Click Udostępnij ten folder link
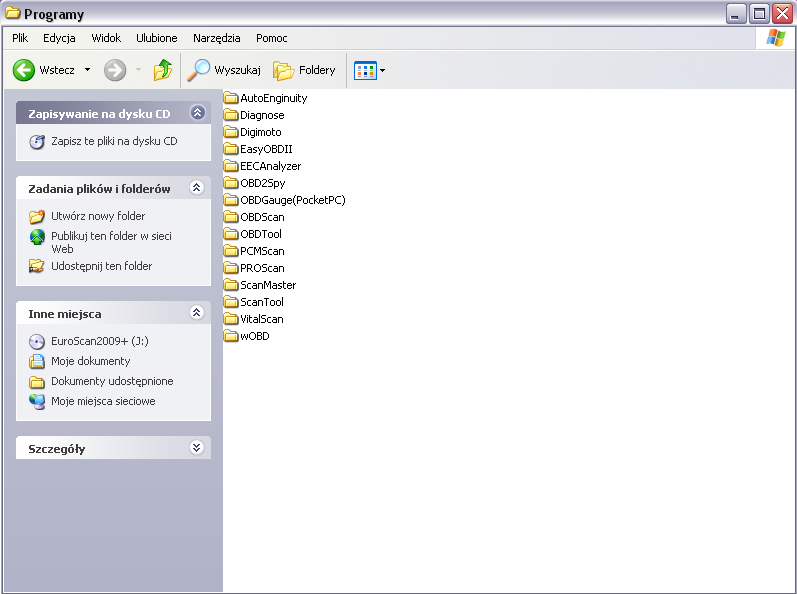797x594 pixels. click(x=101, y=266)
